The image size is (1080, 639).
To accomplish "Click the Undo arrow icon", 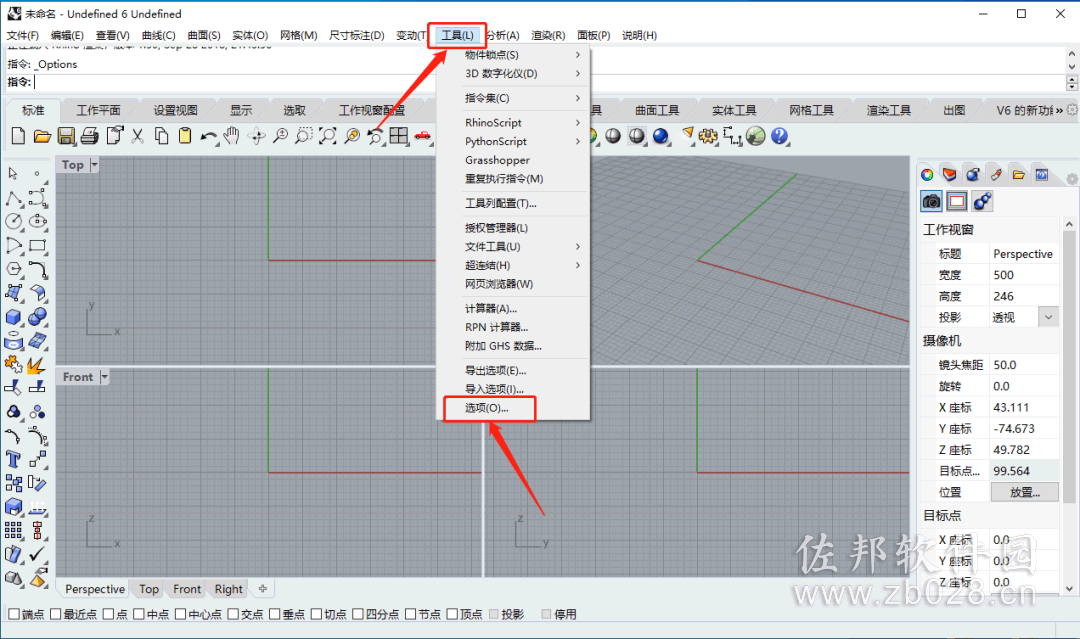I will click(x=209, y=137).
